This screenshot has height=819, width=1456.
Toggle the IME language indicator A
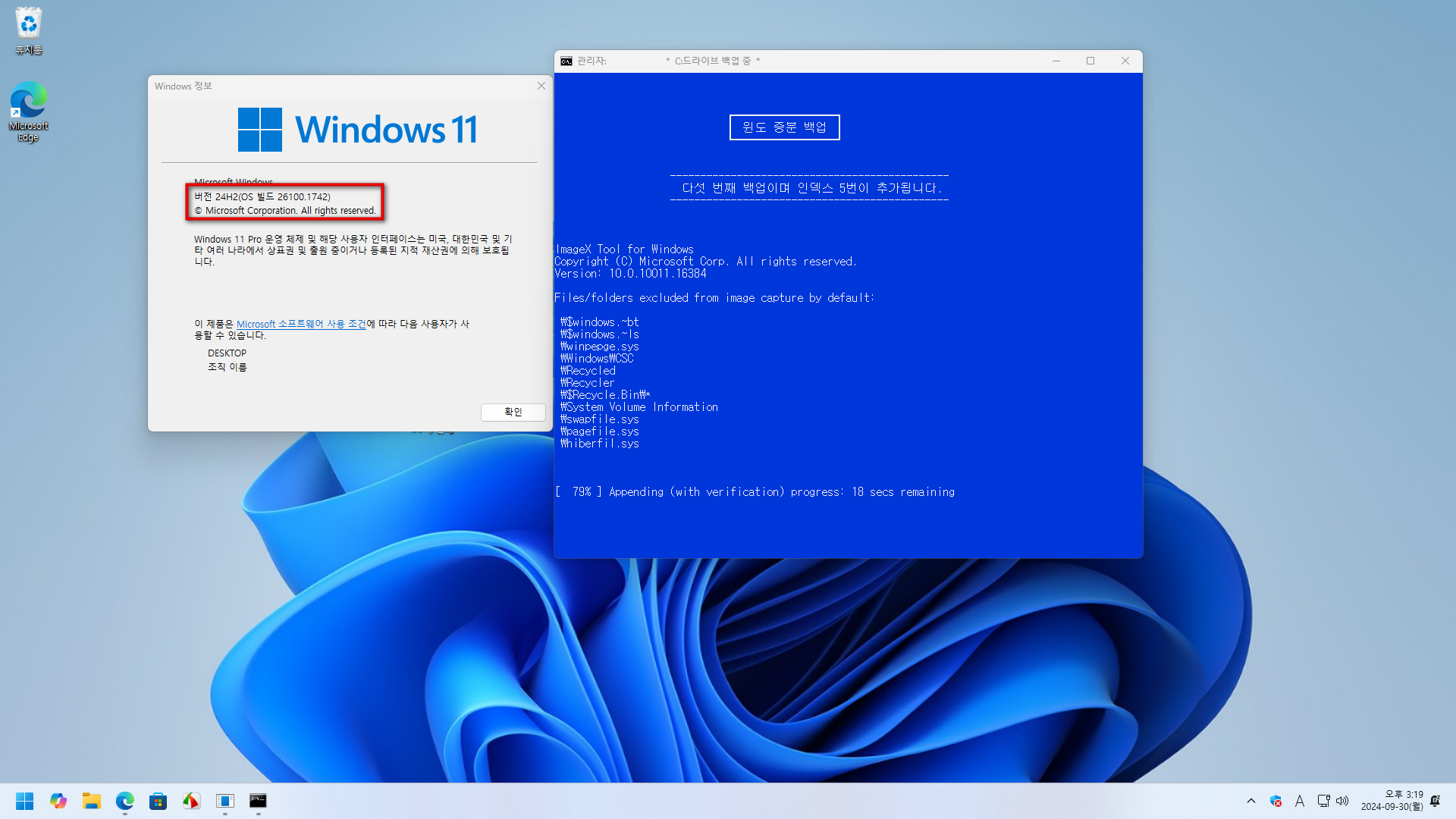coord(1300,801)
